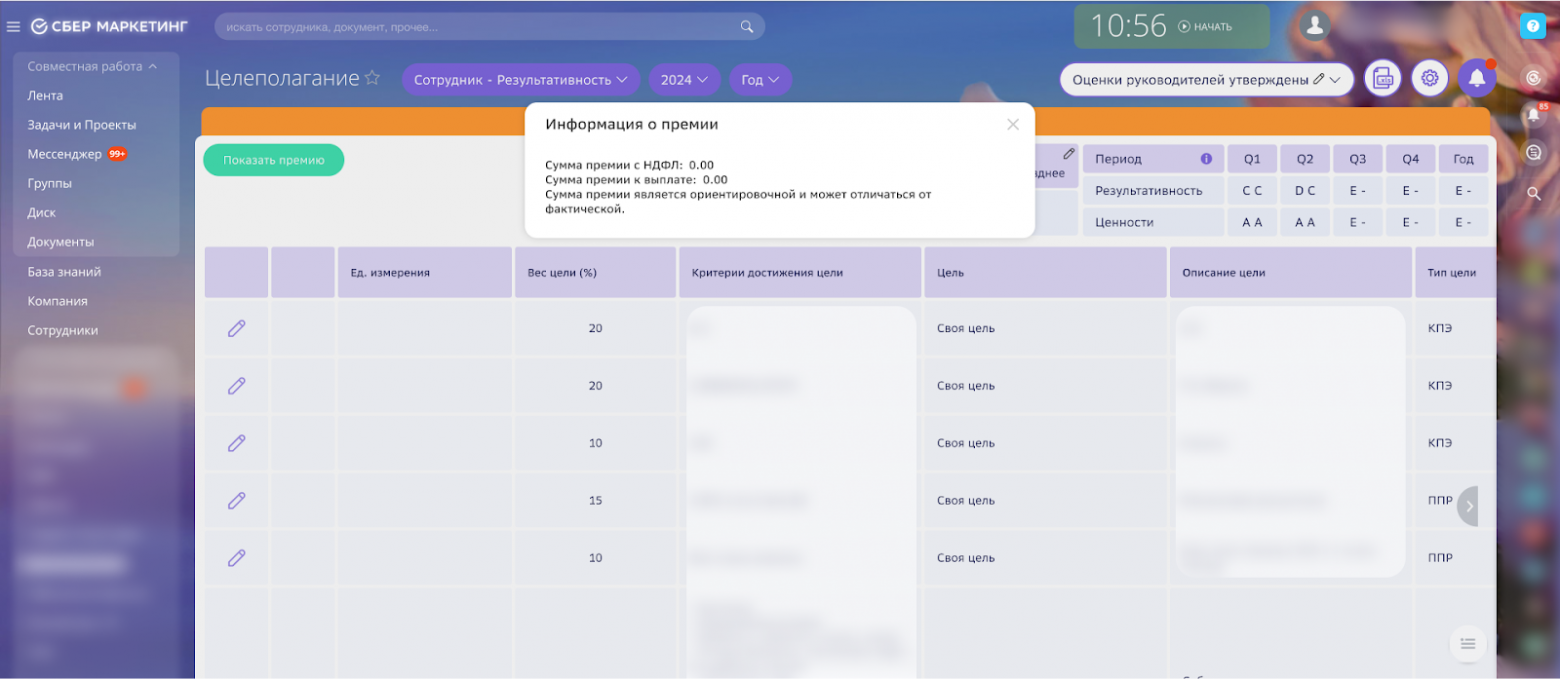Click the Период info icon

[1206, 158]
